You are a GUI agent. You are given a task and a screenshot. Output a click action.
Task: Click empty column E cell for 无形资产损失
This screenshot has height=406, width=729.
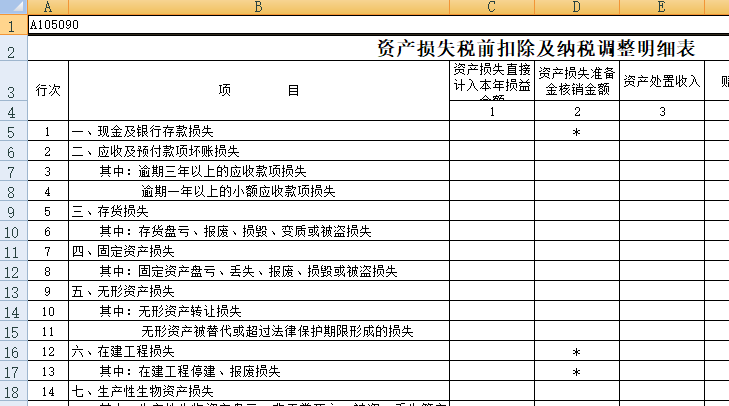pyautogui.click(x=662, y=291)
